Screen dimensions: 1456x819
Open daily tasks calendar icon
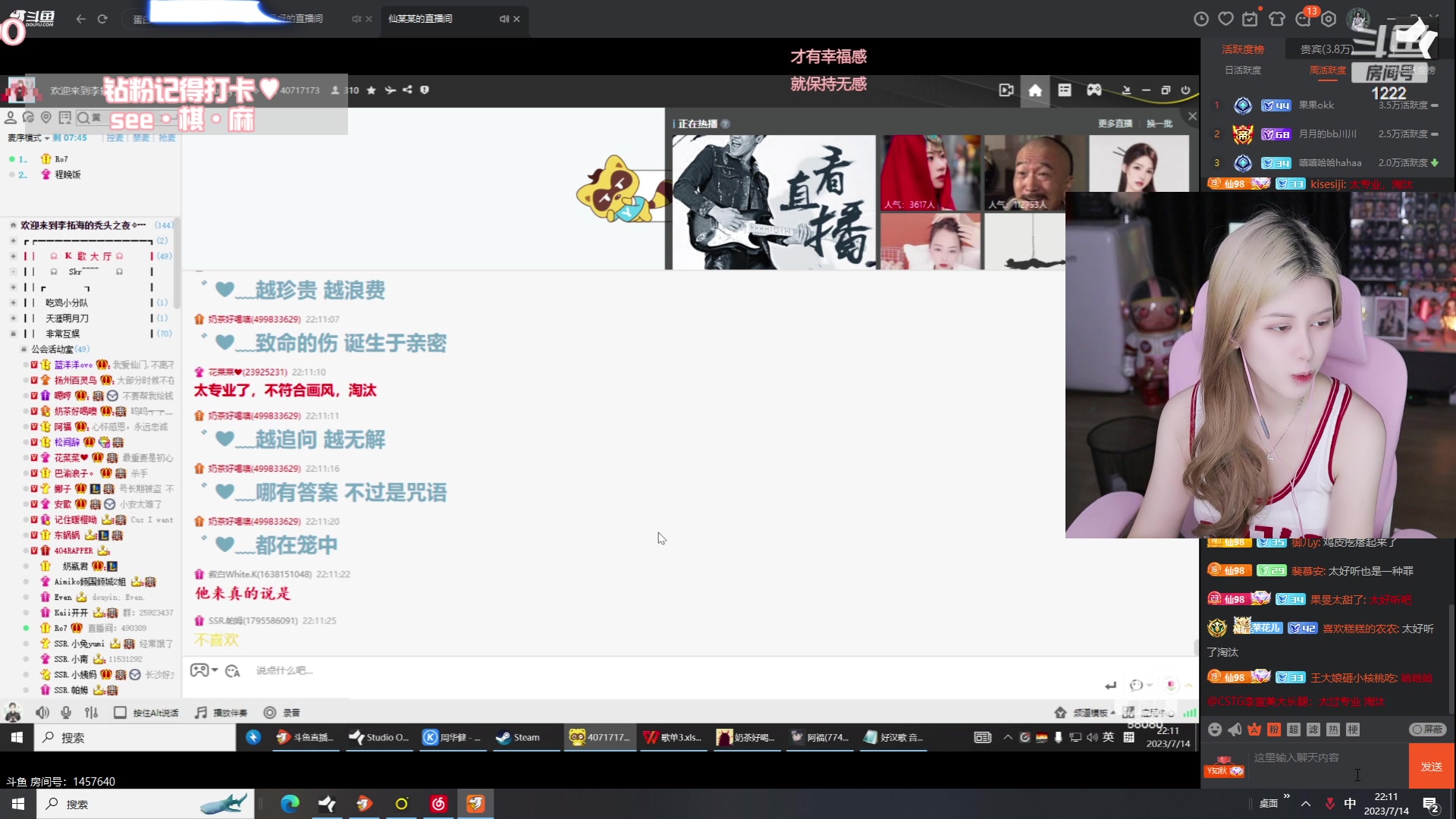click(x=1250, y=19)
